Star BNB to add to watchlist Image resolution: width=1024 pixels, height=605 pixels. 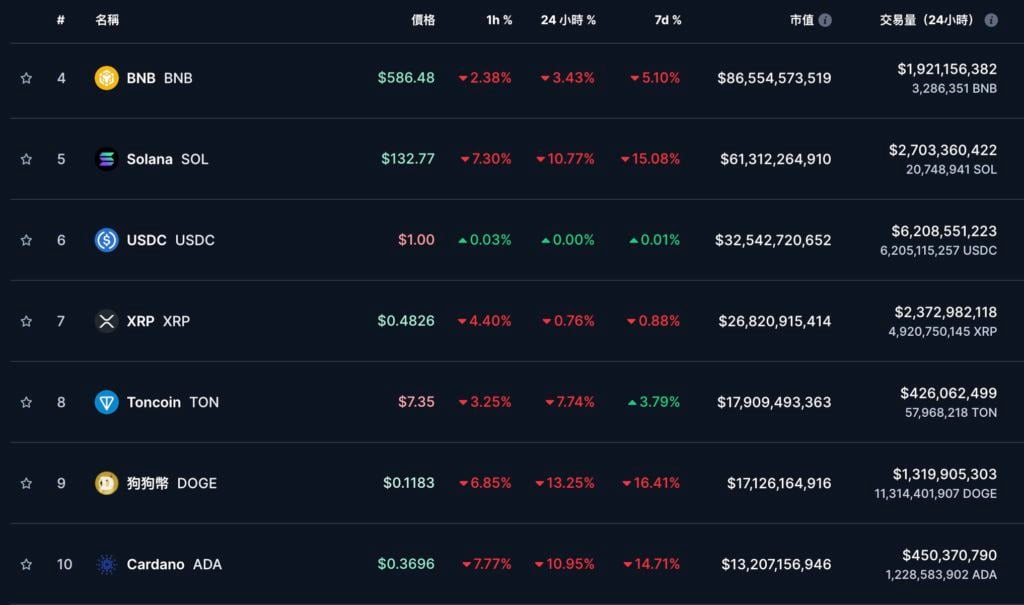[x=26, y=78]
